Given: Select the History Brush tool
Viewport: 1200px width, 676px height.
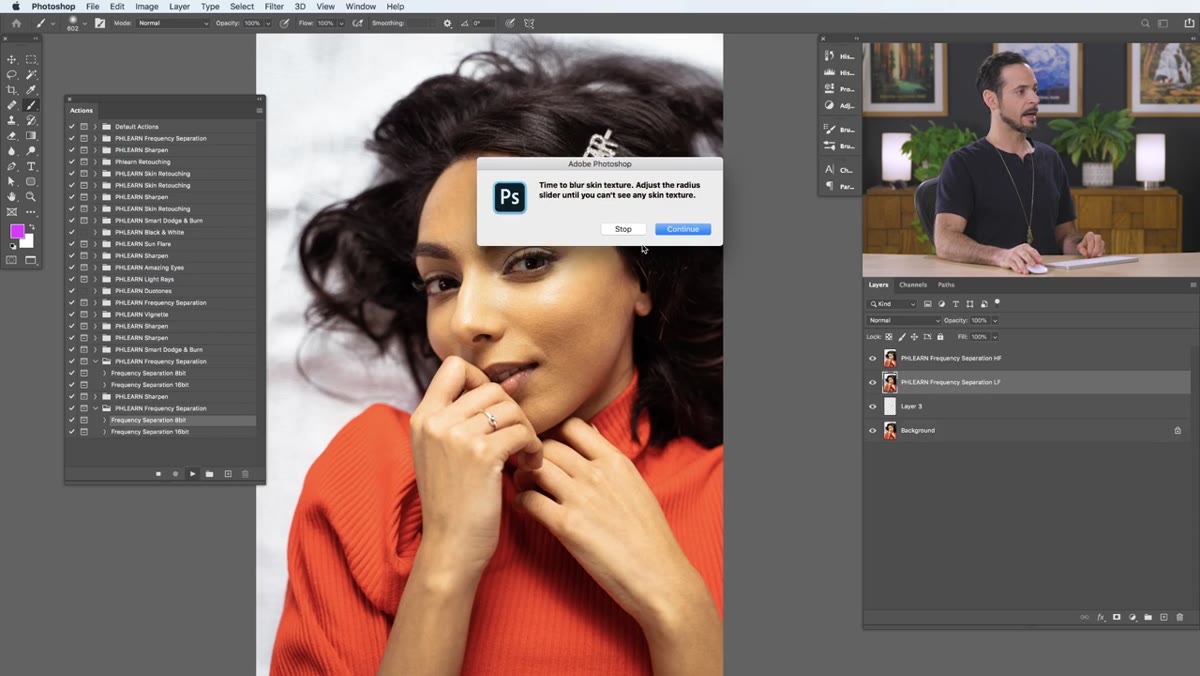Looking at the screenshot, I should (31, 120).
